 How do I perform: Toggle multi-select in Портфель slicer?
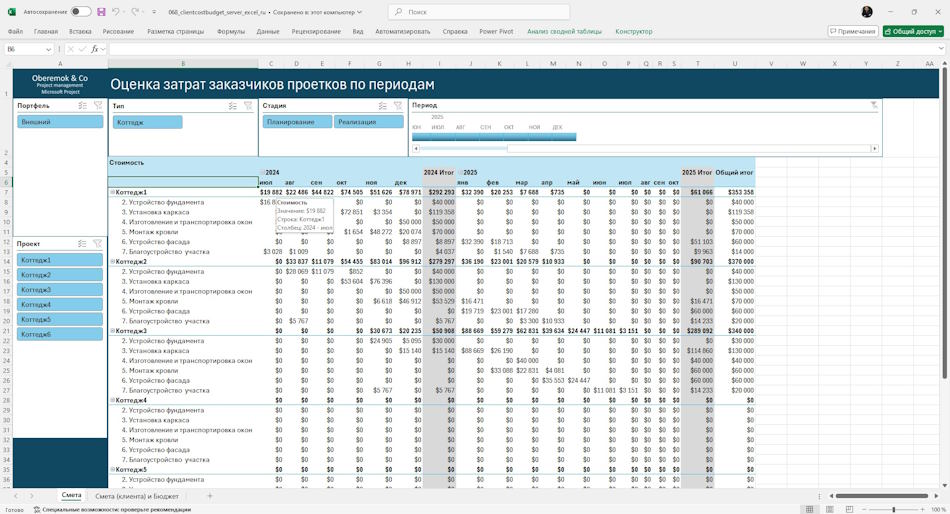coord(83,105)
